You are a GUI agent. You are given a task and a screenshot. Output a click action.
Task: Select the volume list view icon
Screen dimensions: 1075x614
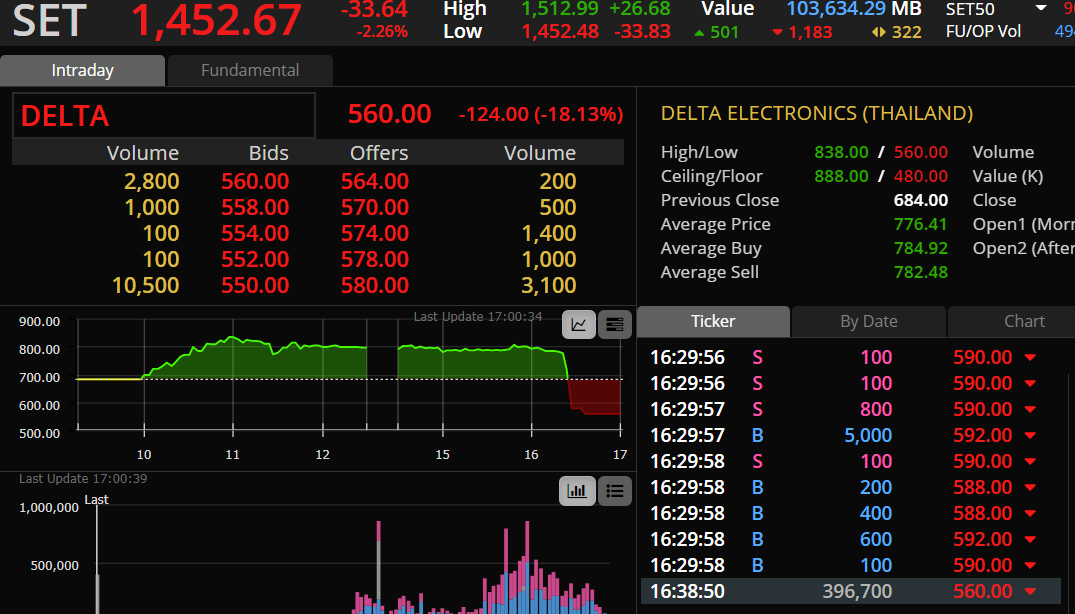(x=614, y=491)
